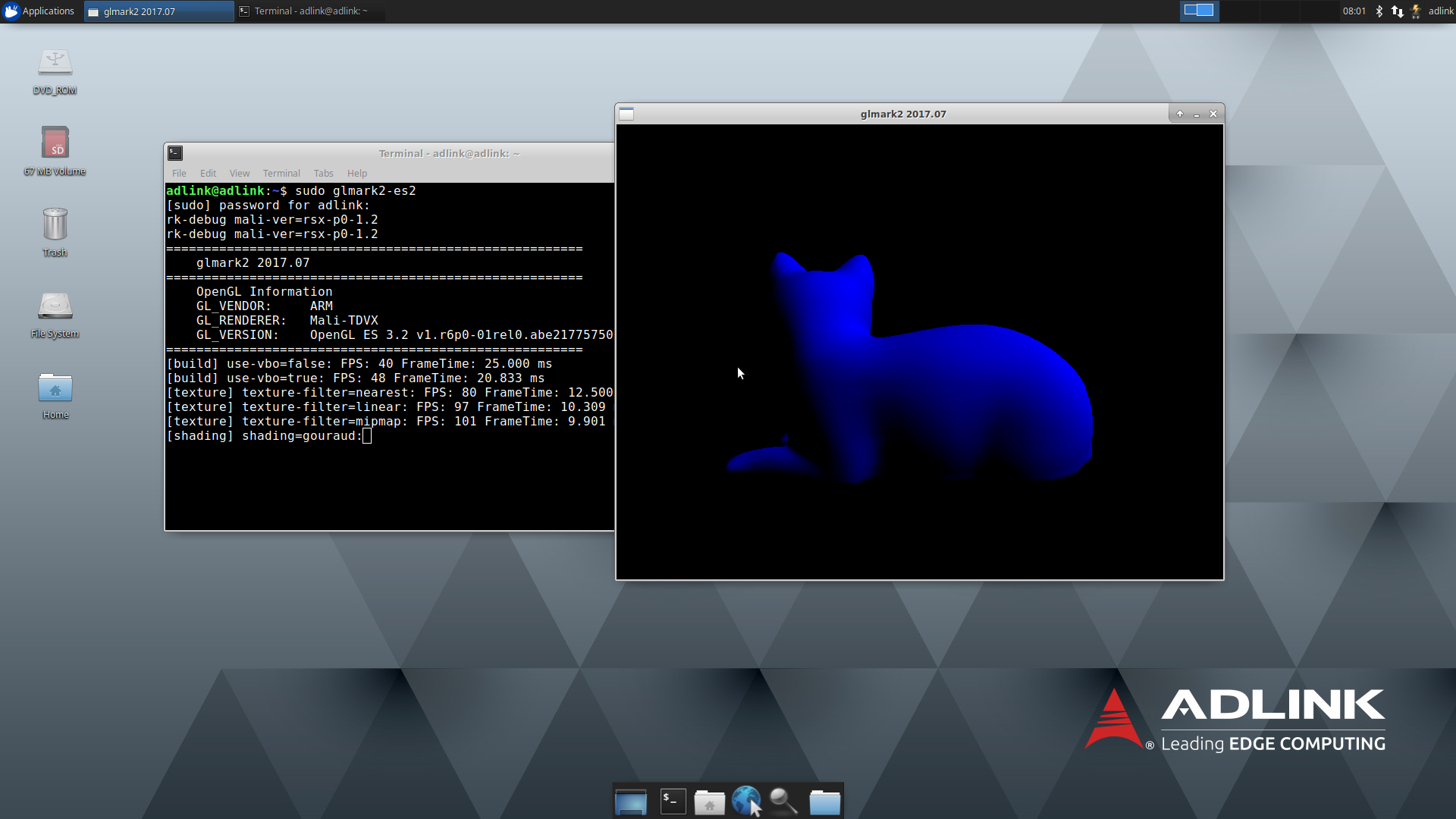This screenshot has width=1456, height=819.
Task: Click the GL_VERSION OpenGL ES 3.2 line
Action: (405, 335)
